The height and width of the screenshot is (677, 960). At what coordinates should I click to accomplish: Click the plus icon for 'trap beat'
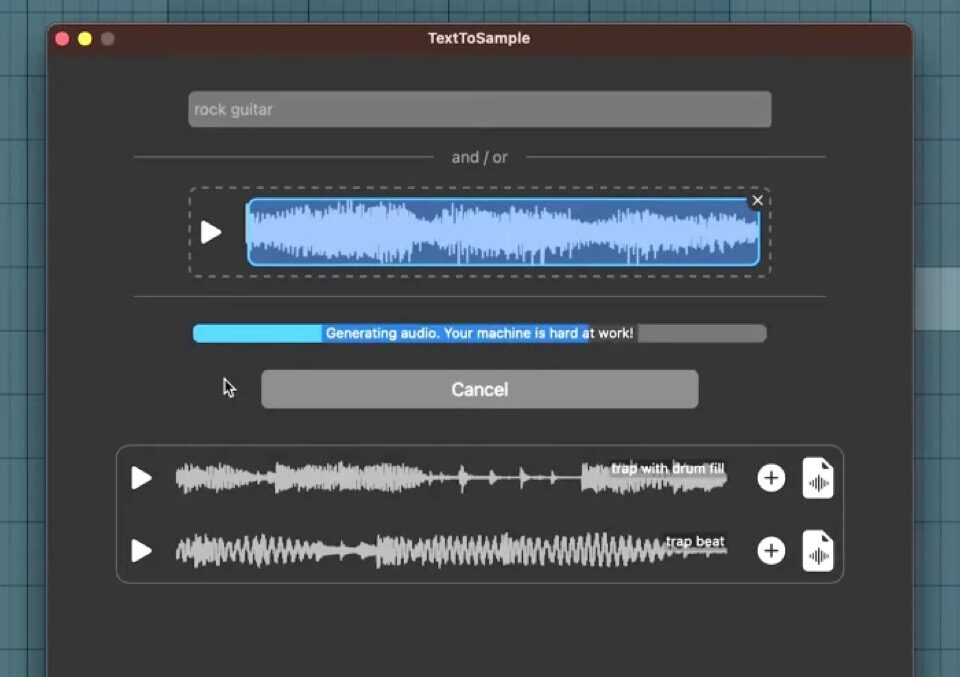771,551
